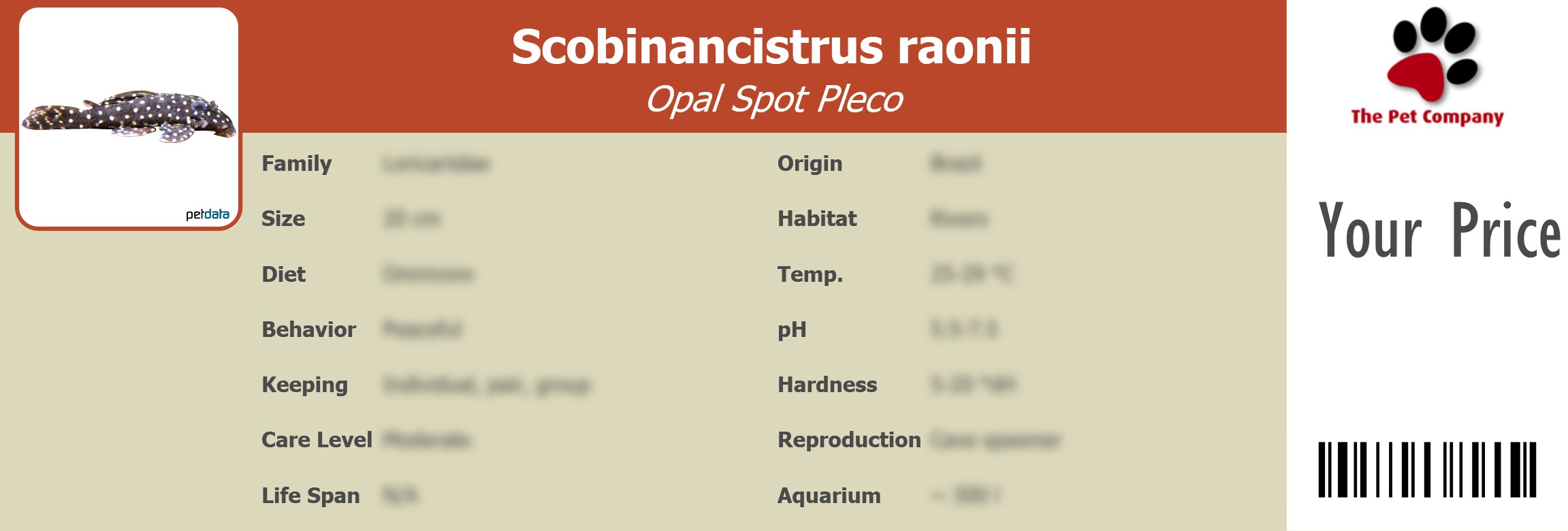Click the Behavior label
This screenshot has width=1568, height=531.
click(x=308, y=329)
